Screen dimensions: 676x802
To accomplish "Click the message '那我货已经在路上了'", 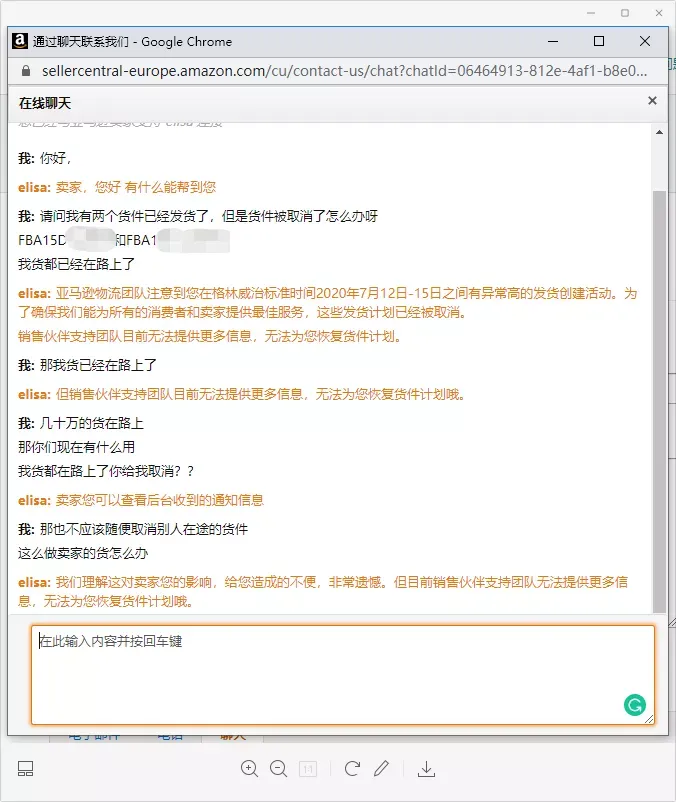I will coord(98,365).
